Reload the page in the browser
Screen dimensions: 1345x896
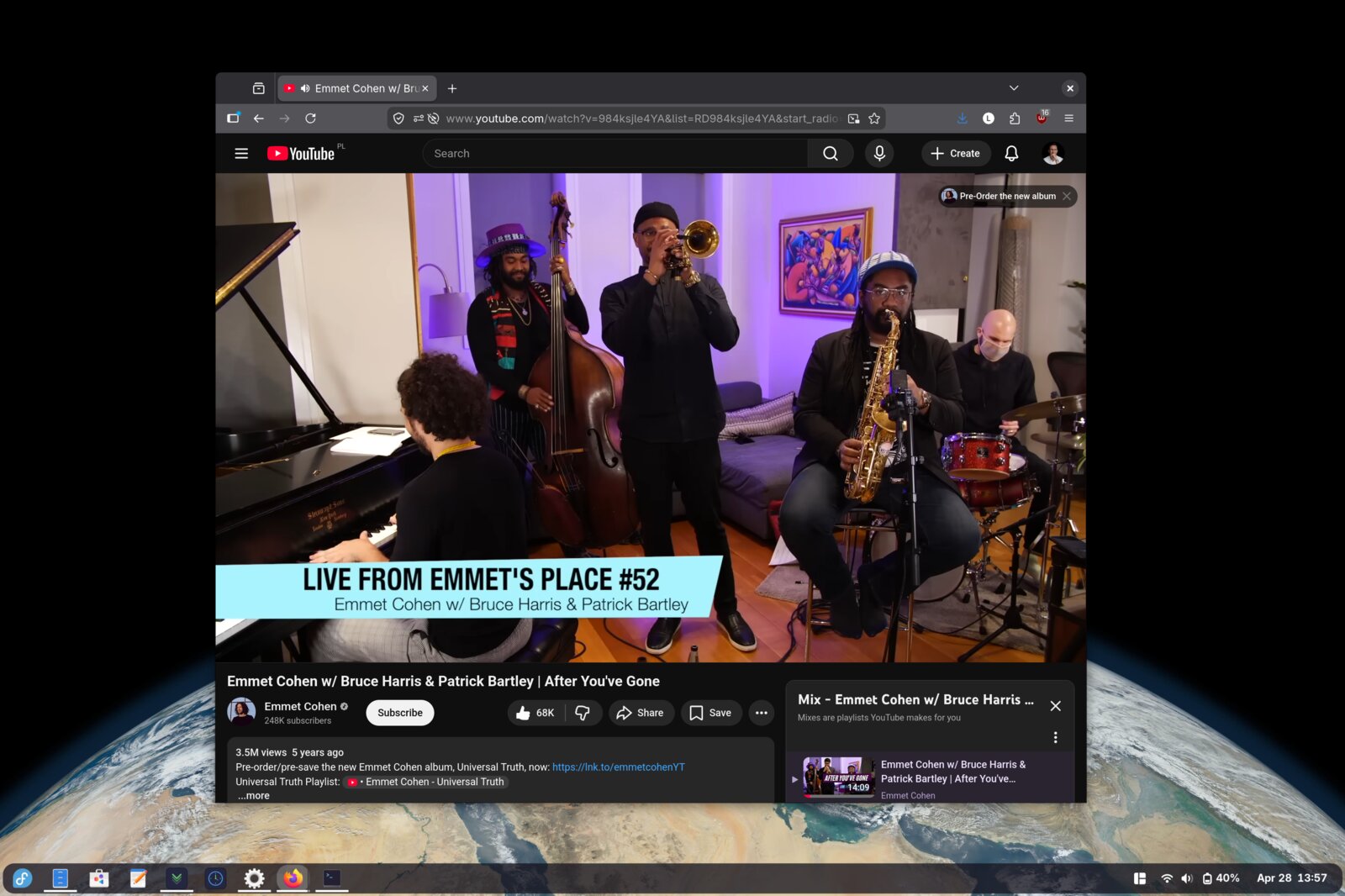pos(310,119)
